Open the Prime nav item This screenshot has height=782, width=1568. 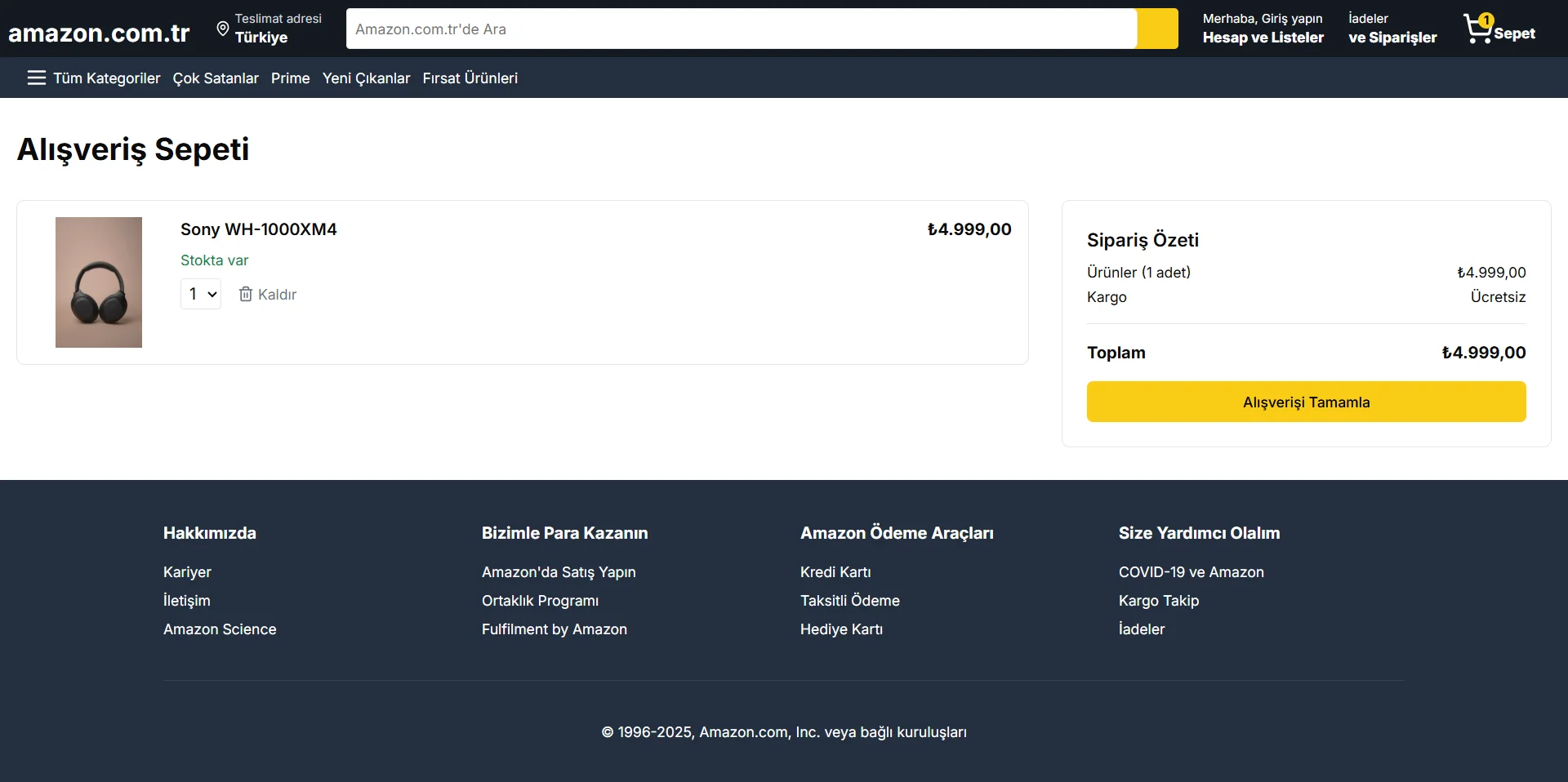[291, 78]
